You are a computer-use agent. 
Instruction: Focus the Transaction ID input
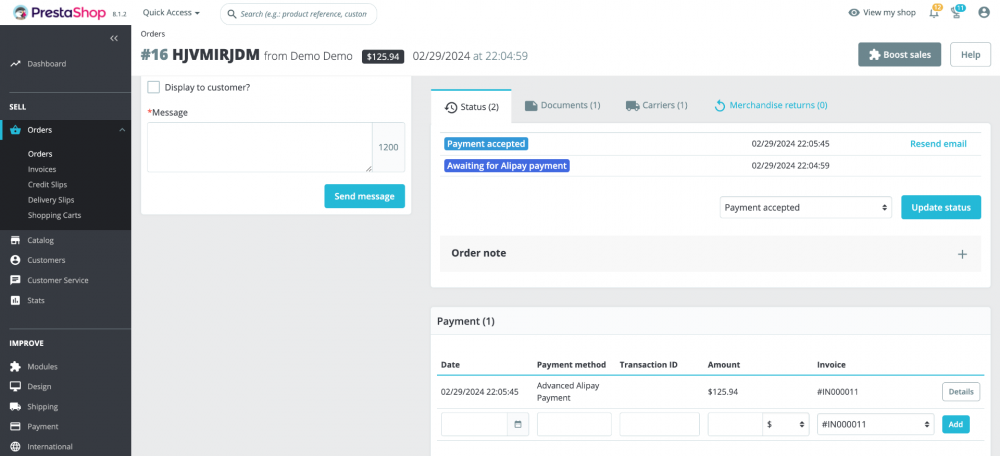tap(659, 424)
